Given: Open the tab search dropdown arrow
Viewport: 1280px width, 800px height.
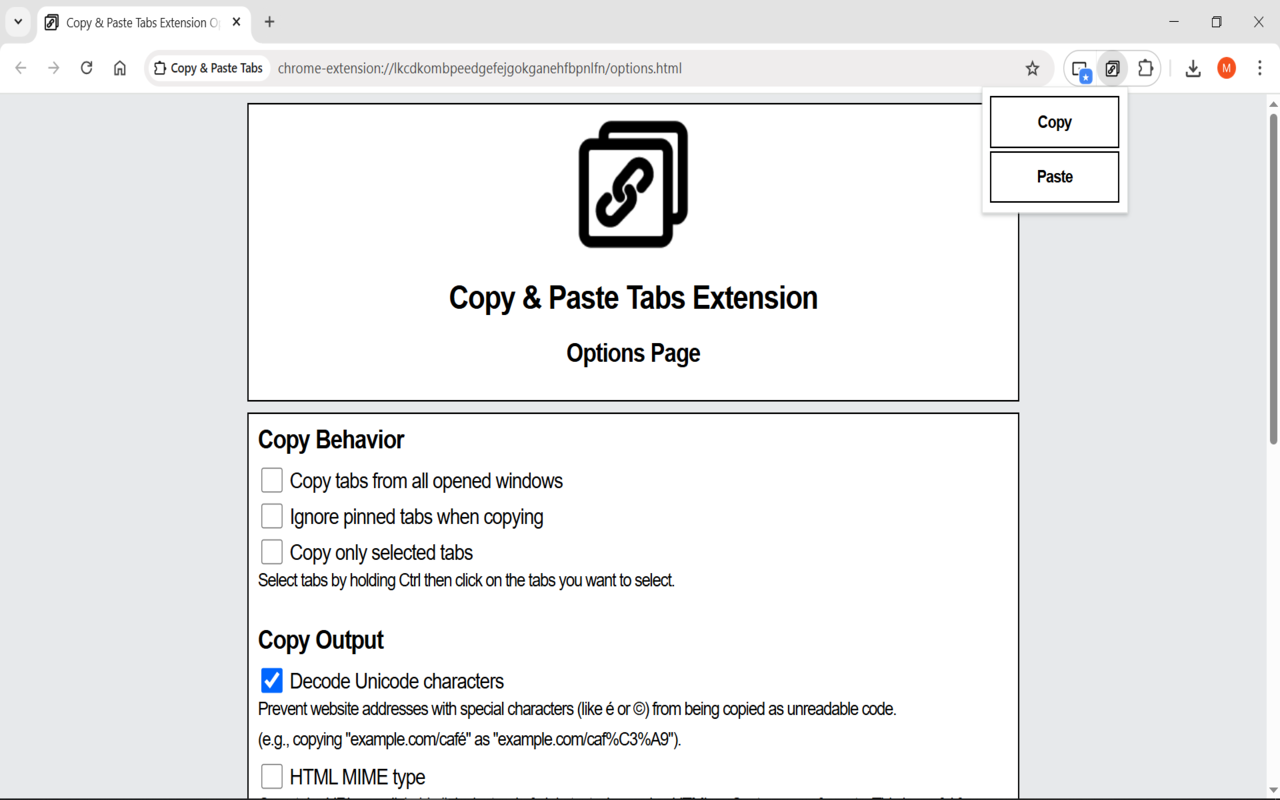Looking at the screenshot, I should point(17,21).
